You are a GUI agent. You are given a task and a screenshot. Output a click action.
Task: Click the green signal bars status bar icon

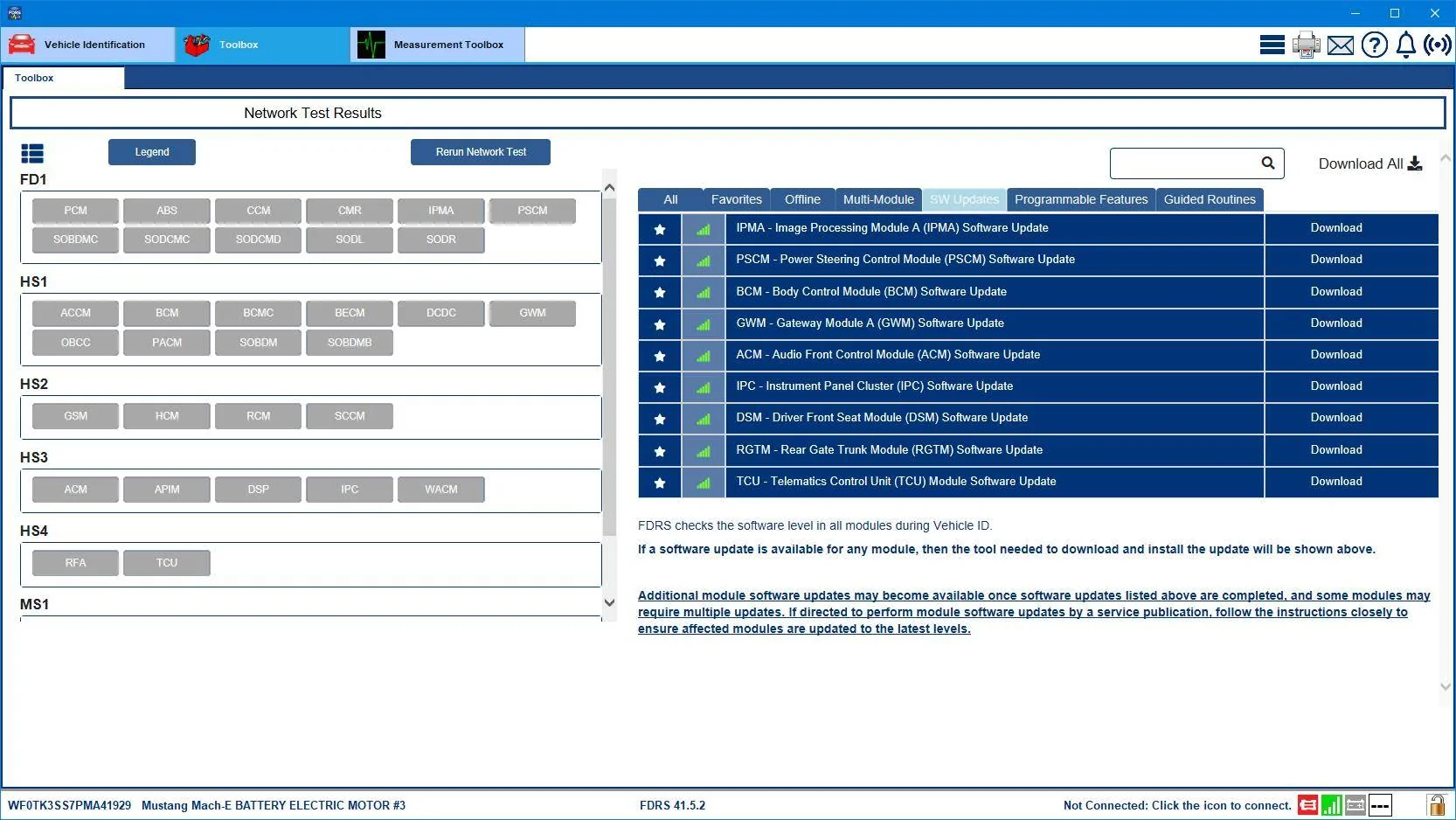[x=1332, y=805]
